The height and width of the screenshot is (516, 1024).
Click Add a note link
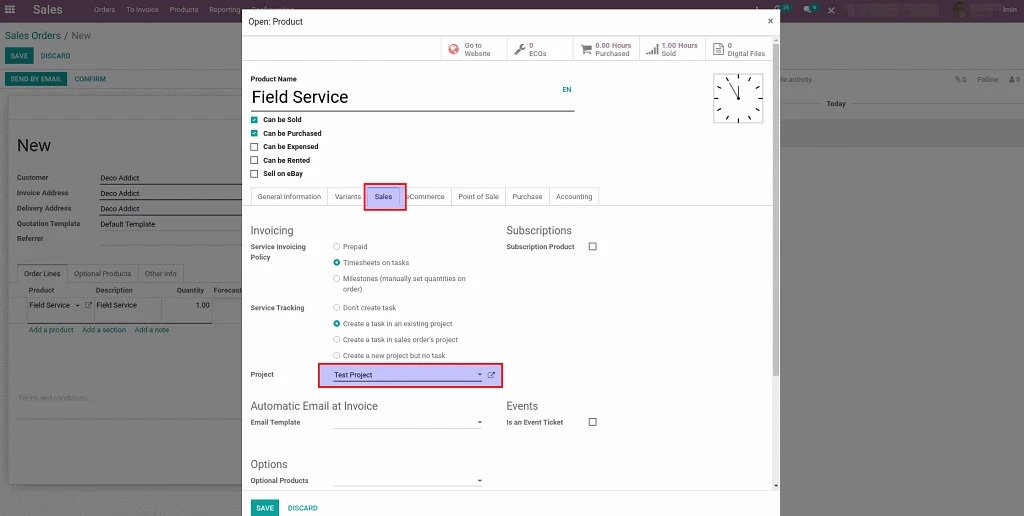click(152, 330)
